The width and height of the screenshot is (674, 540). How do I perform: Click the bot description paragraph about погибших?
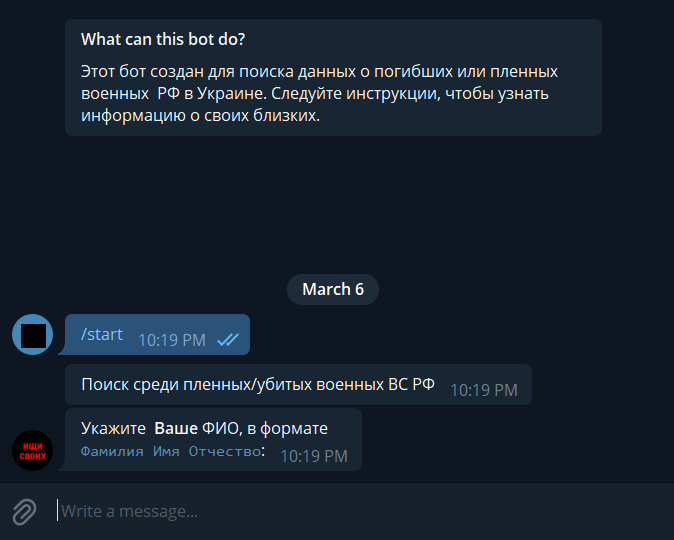point(319,93)
